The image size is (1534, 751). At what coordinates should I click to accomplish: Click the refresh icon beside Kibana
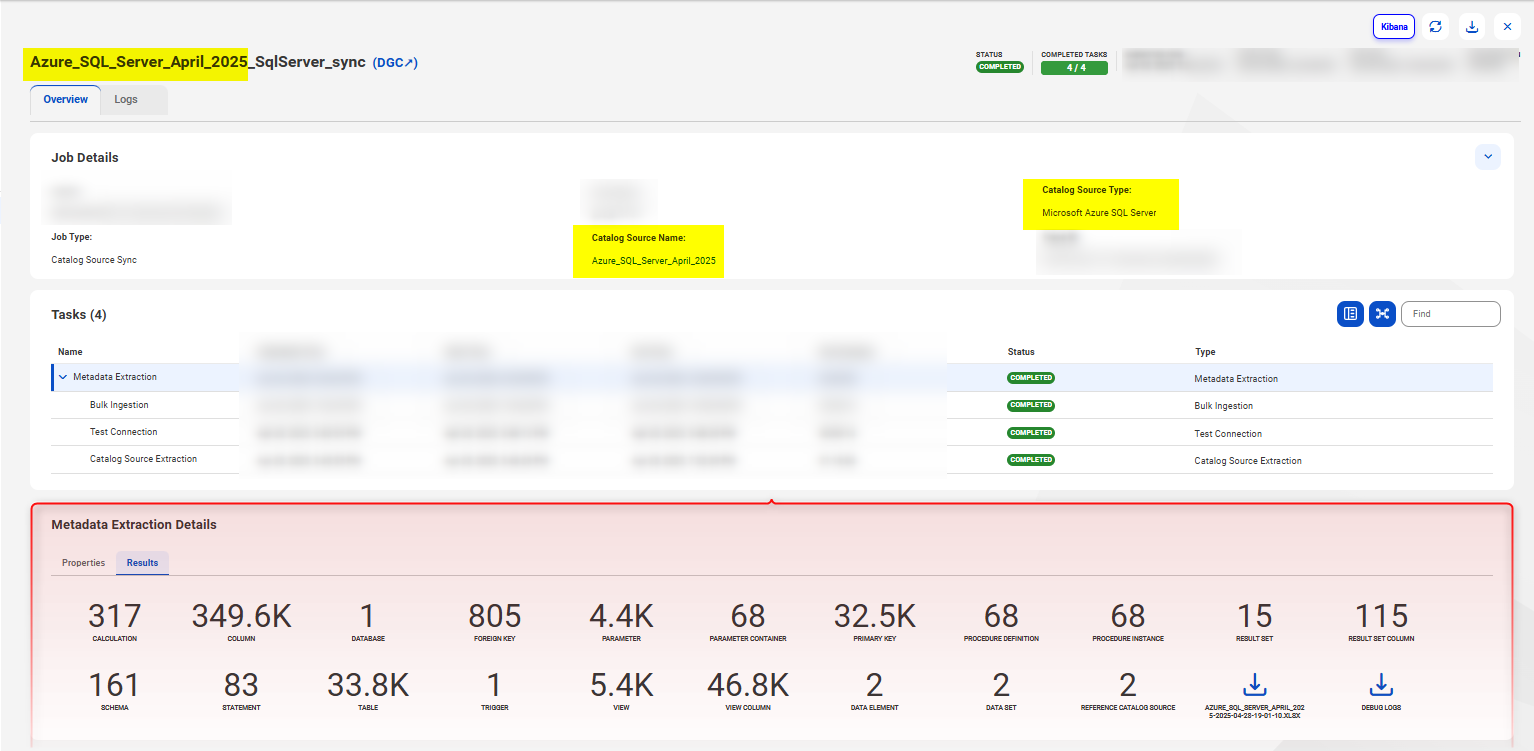click(x=1436, y=26)
